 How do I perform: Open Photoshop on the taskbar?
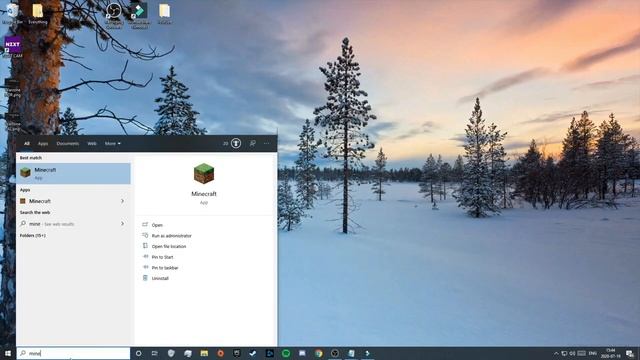tap(269, 353)
